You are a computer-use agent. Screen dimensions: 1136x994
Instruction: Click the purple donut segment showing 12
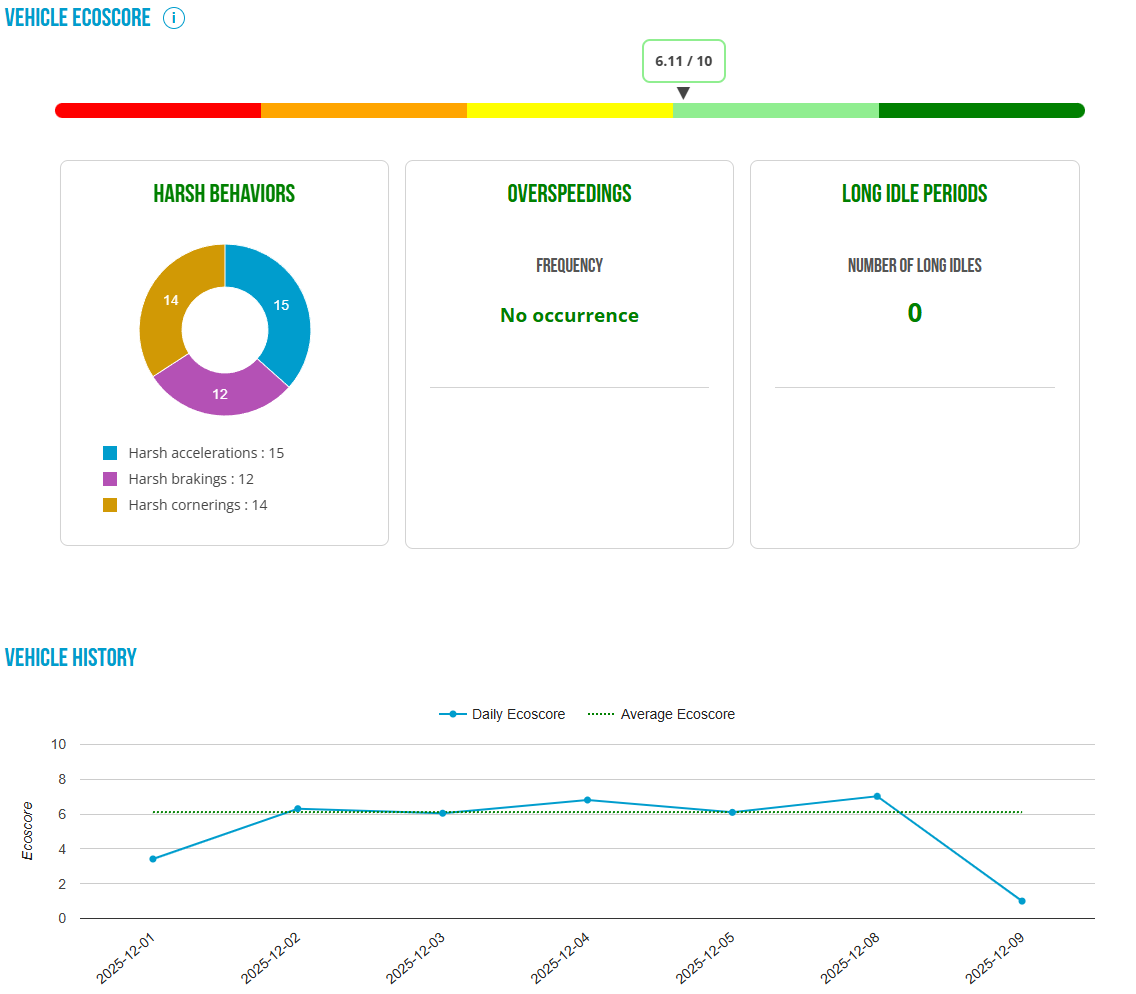click(x=220, y=393)
